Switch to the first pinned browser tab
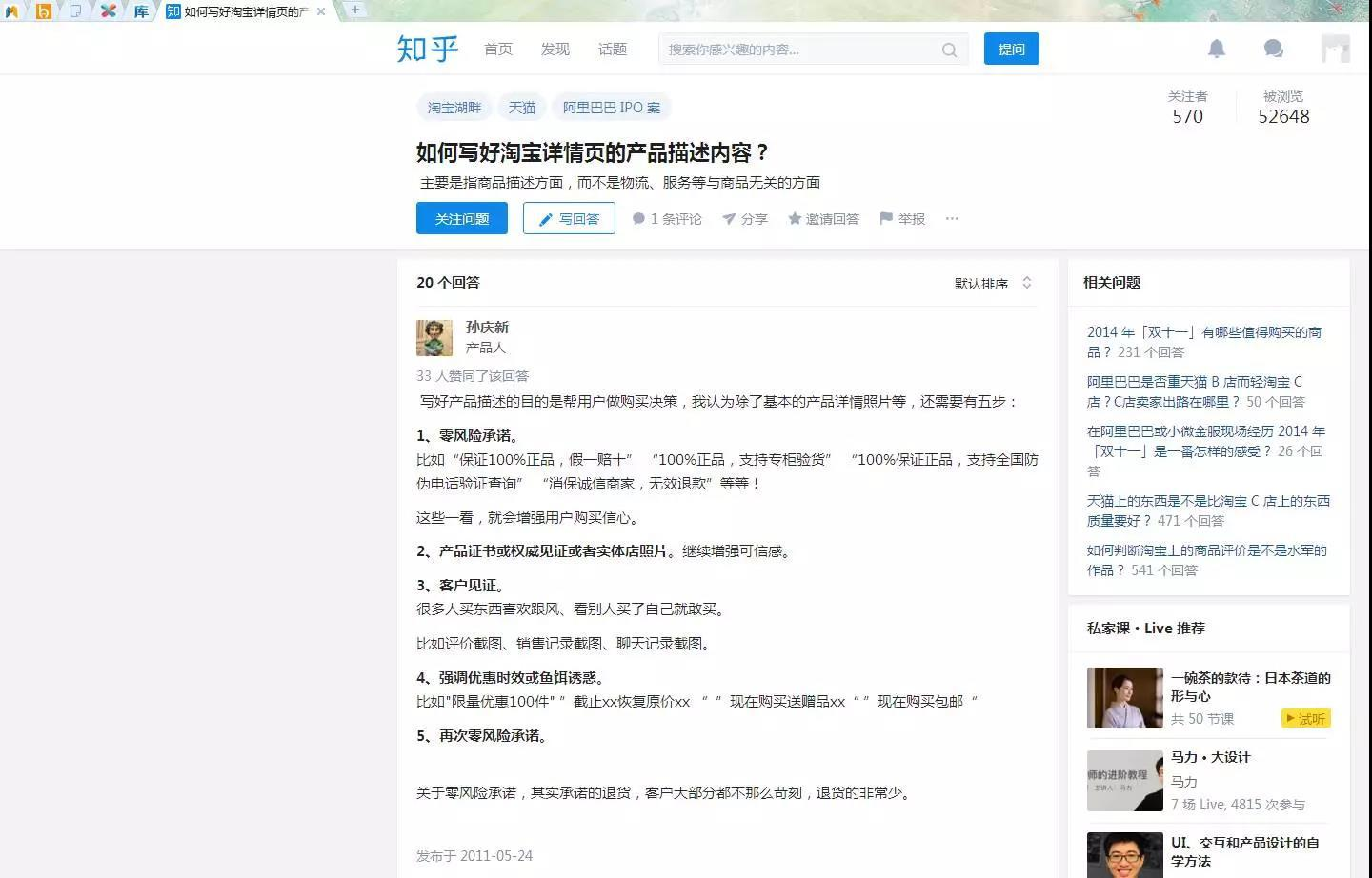 (x=11, y=11)
